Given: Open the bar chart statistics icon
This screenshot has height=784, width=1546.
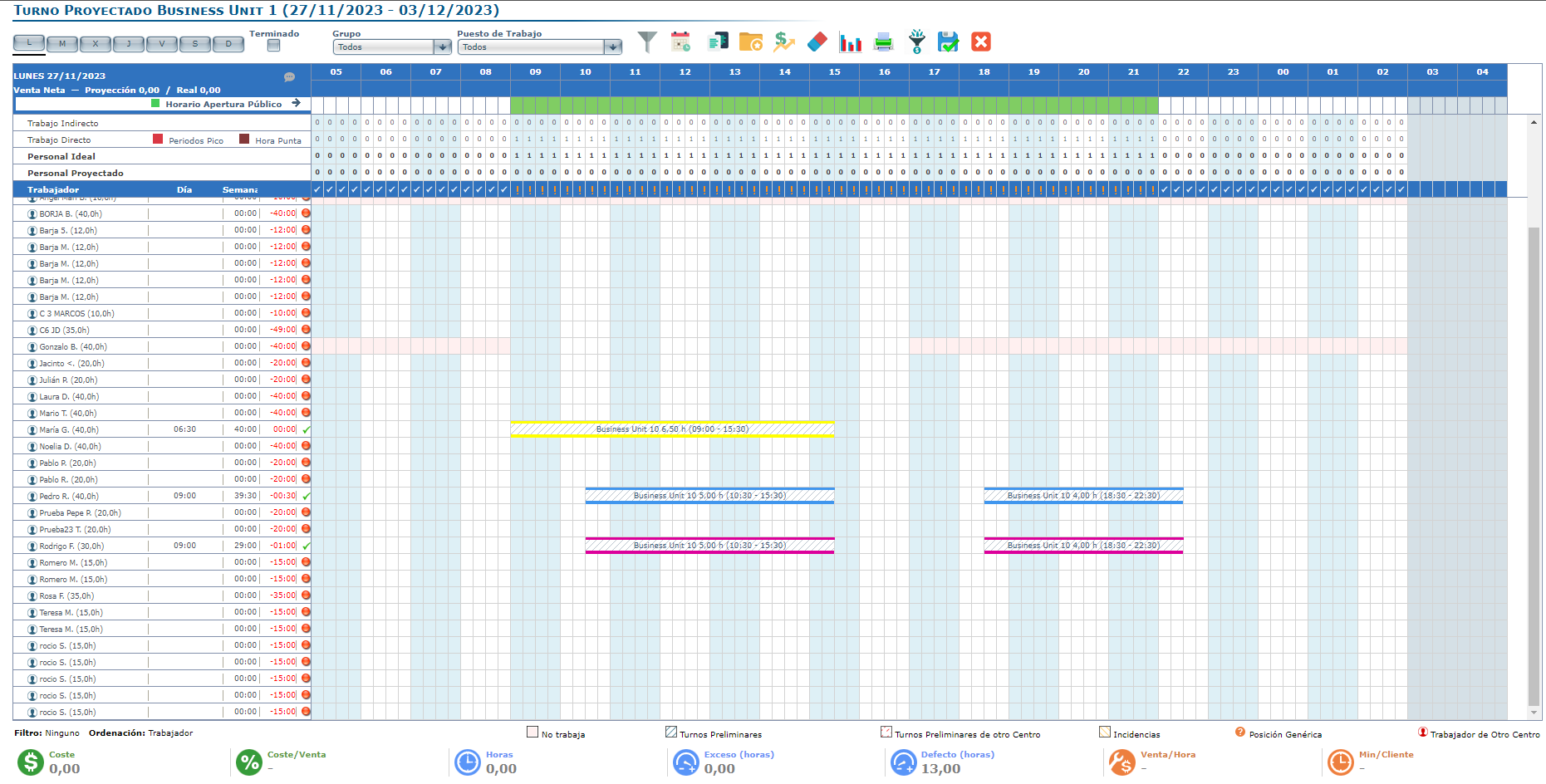Looking at the screenshot, I should click(850, 42).
